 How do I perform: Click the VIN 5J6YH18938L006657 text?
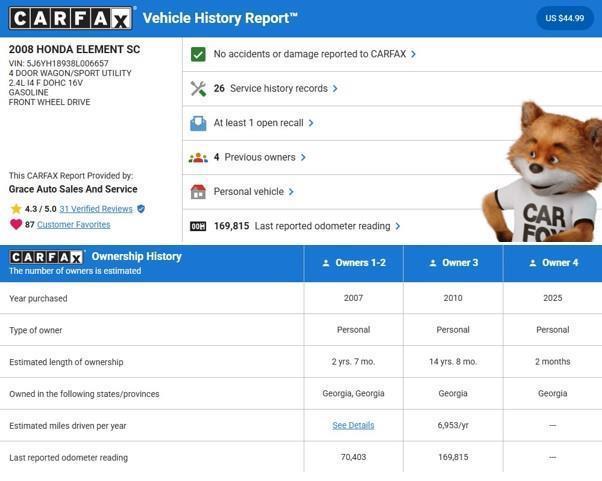click(x=59, y=63)
